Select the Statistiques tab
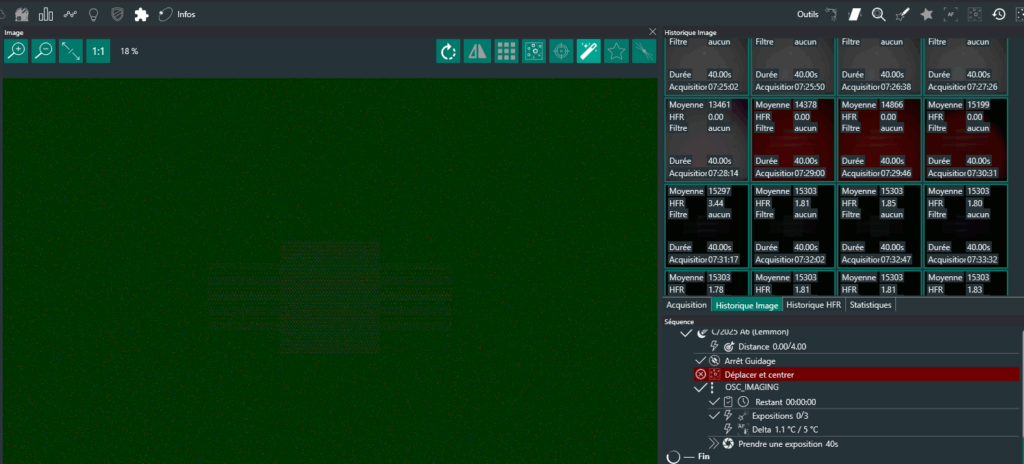The image size is (1024, 464). pos(870,305)
